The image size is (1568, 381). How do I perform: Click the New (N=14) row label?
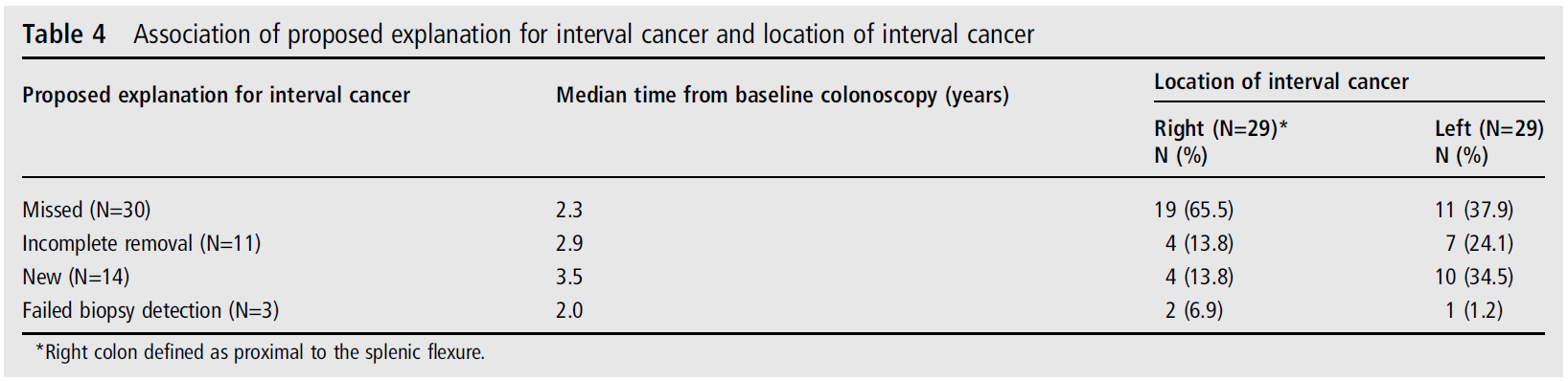[x=76, y=277]
